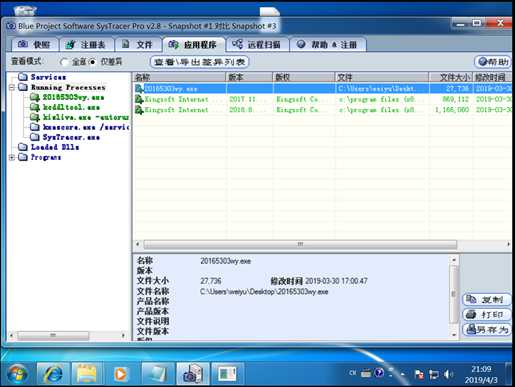Click the SysTracer camera taskbar icon

(x=193, y=374)
